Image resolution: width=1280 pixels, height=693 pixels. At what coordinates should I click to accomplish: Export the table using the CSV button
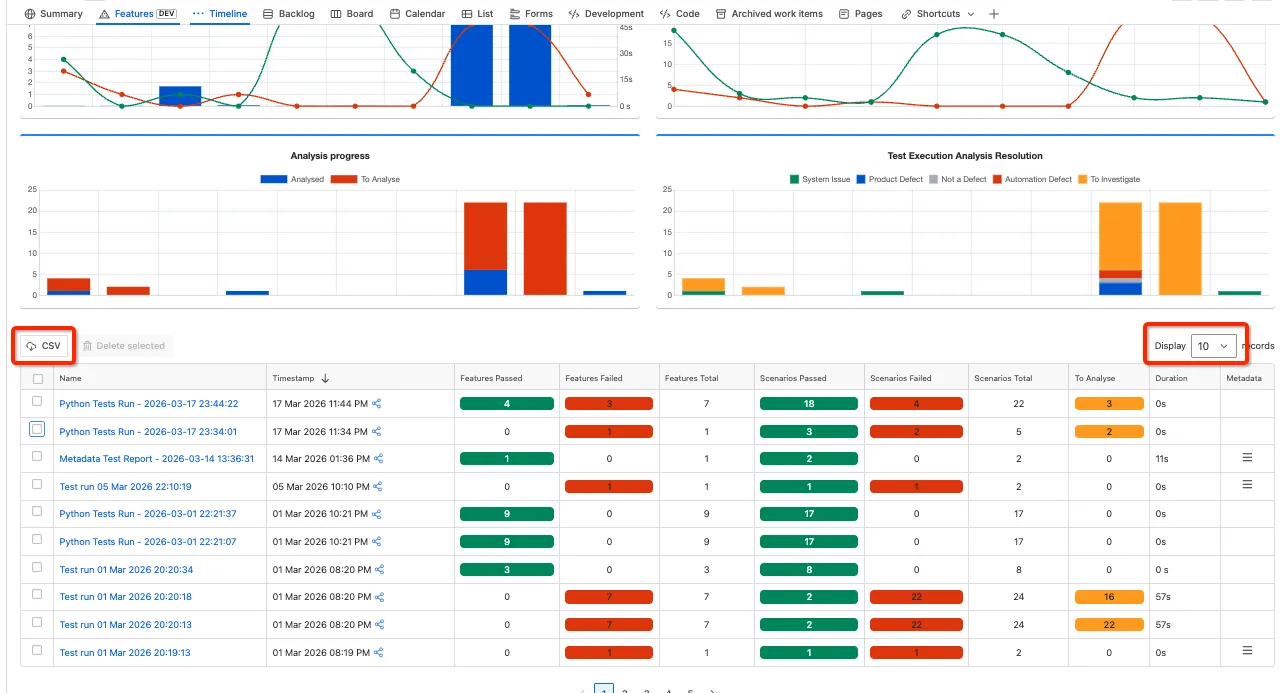[x=44, y=346]
